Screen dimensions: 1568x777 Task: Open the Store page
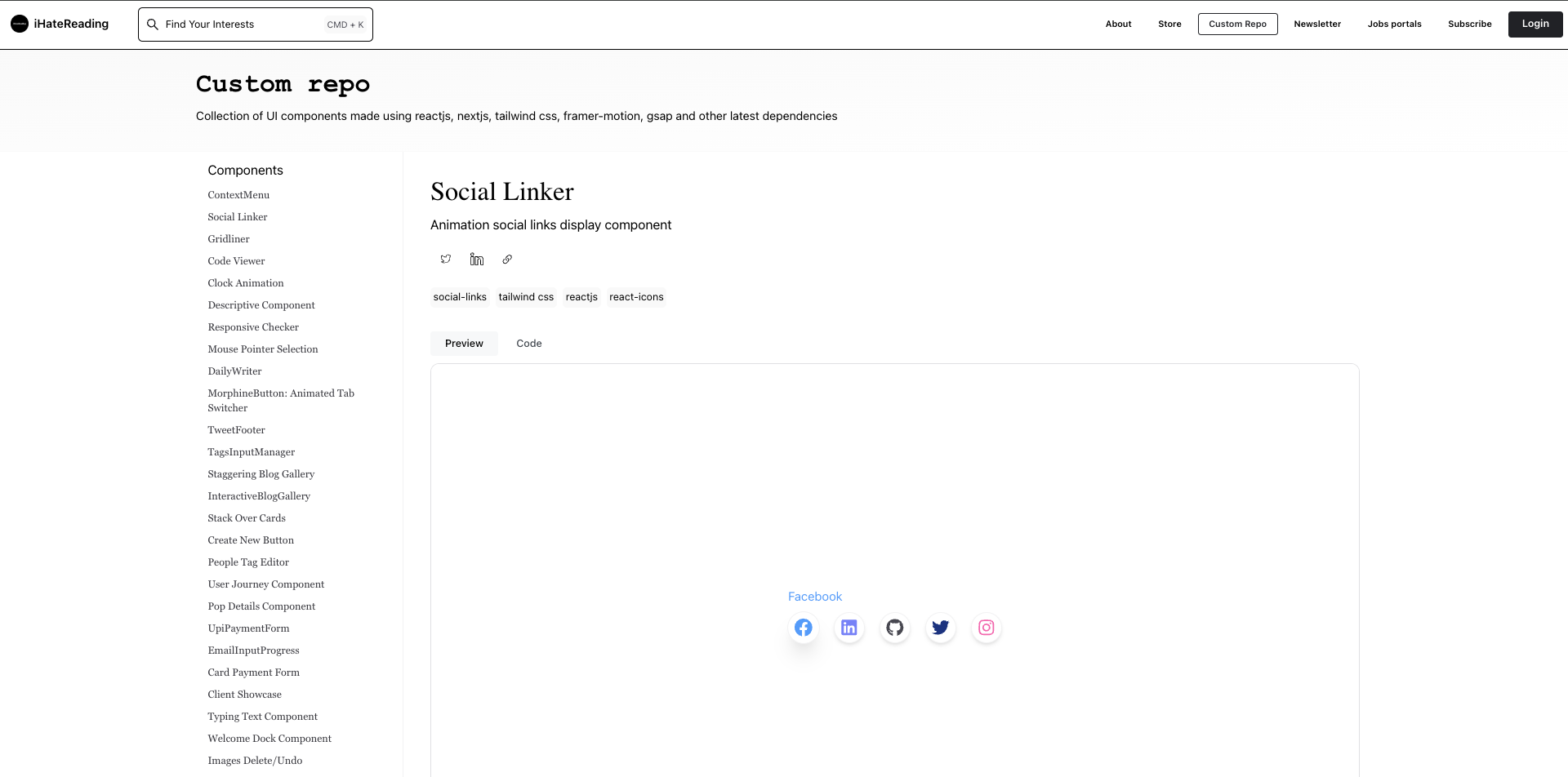tap(1169, 24)
